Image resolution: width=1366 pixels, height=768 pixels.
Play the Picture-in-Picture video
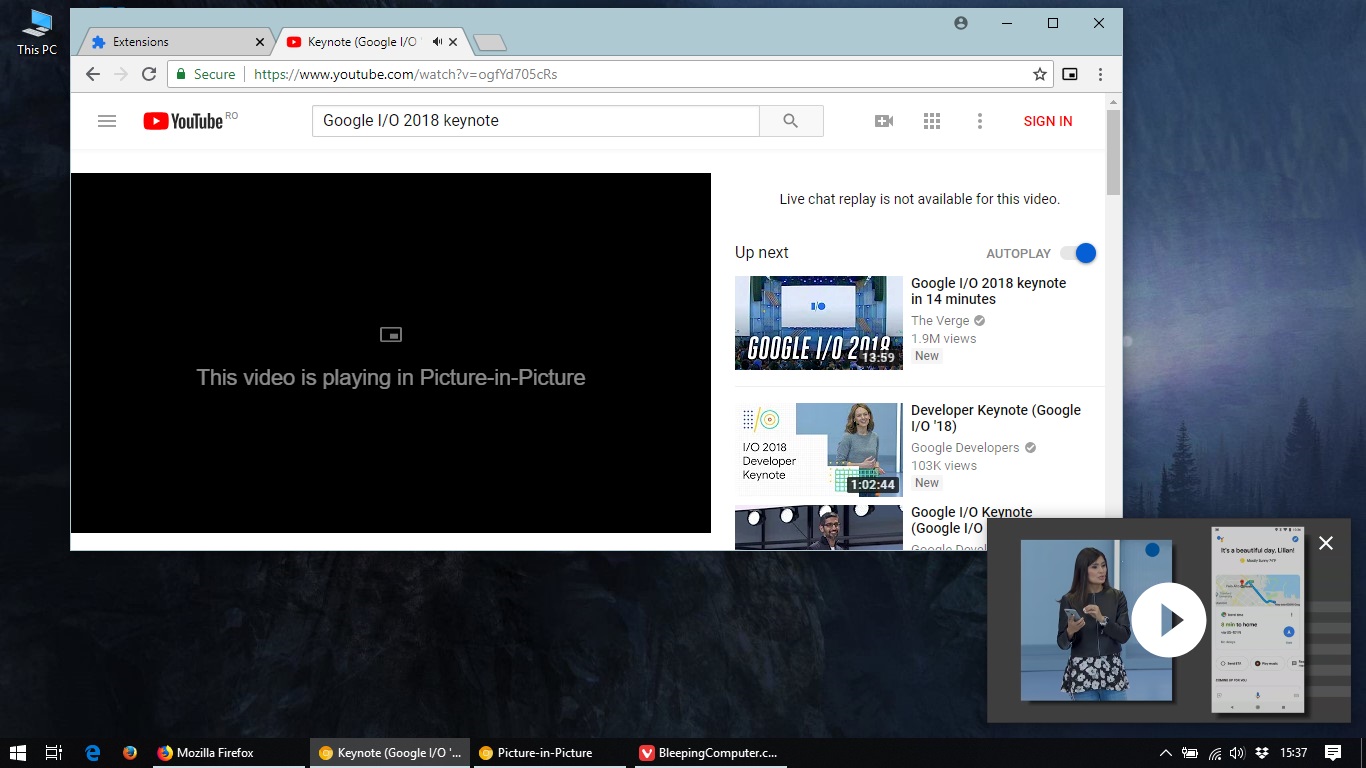[x=1169, y=620]
